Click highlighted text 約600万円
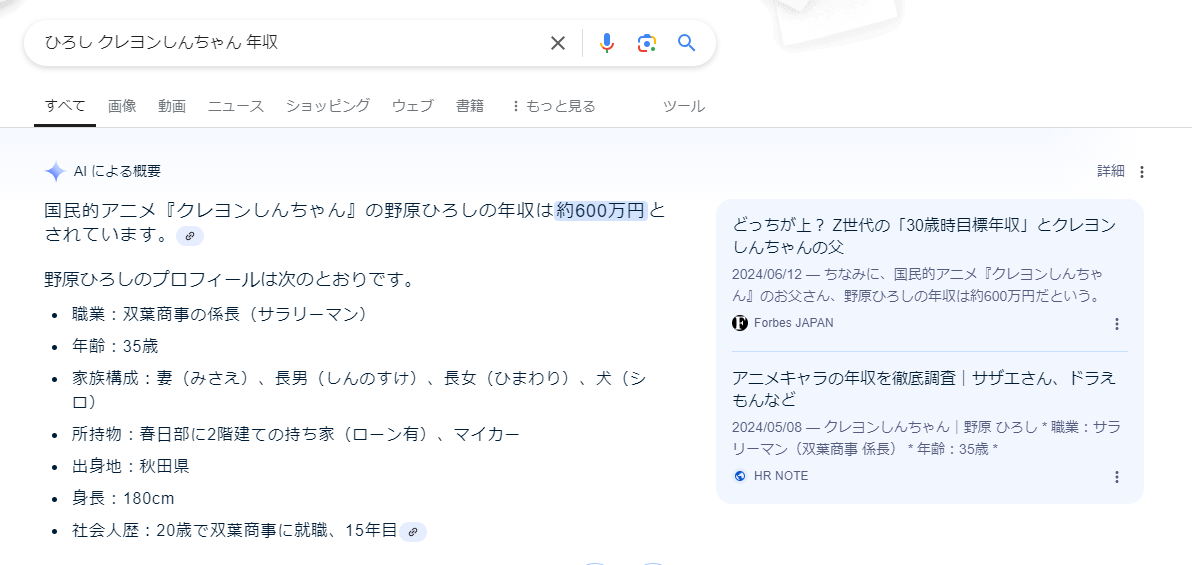The width and height of the screenshot is (1192, 565). pyautogui.click(x=601, y=211)
